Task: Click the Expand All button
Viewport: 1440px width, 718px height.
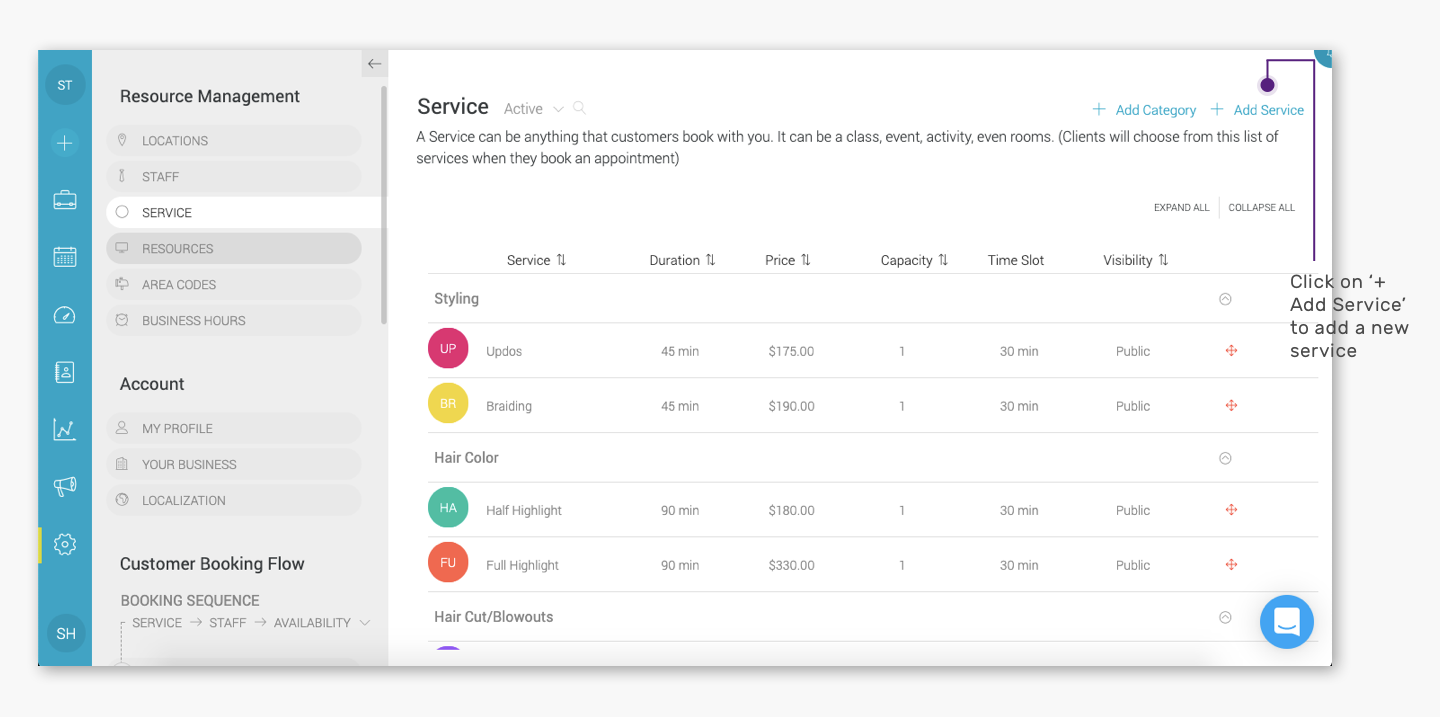Action: (x=1181, y=208)
